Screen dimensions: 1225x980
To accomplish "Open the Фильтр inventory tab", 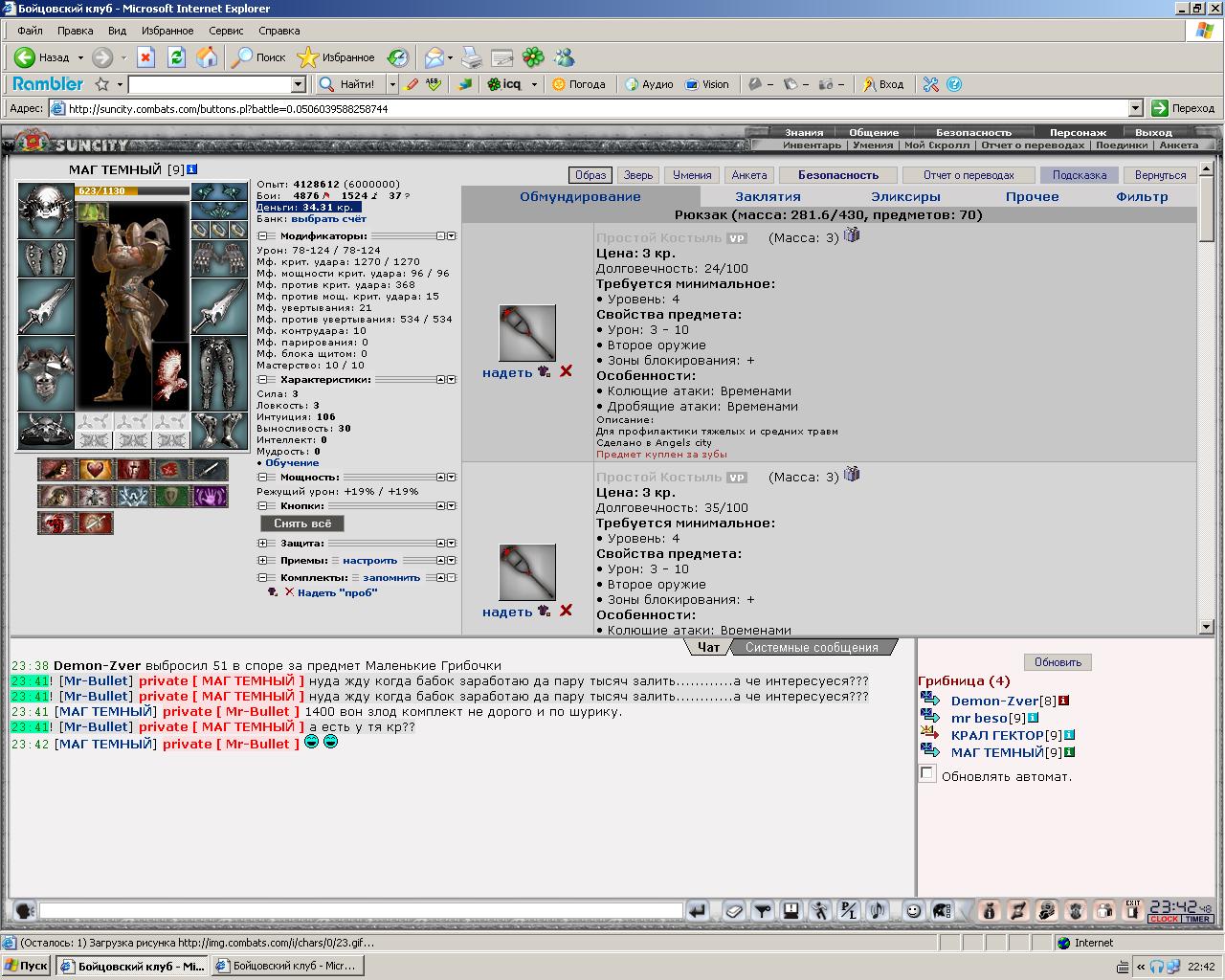I will pyautogui.click(x=1142, y=196).
